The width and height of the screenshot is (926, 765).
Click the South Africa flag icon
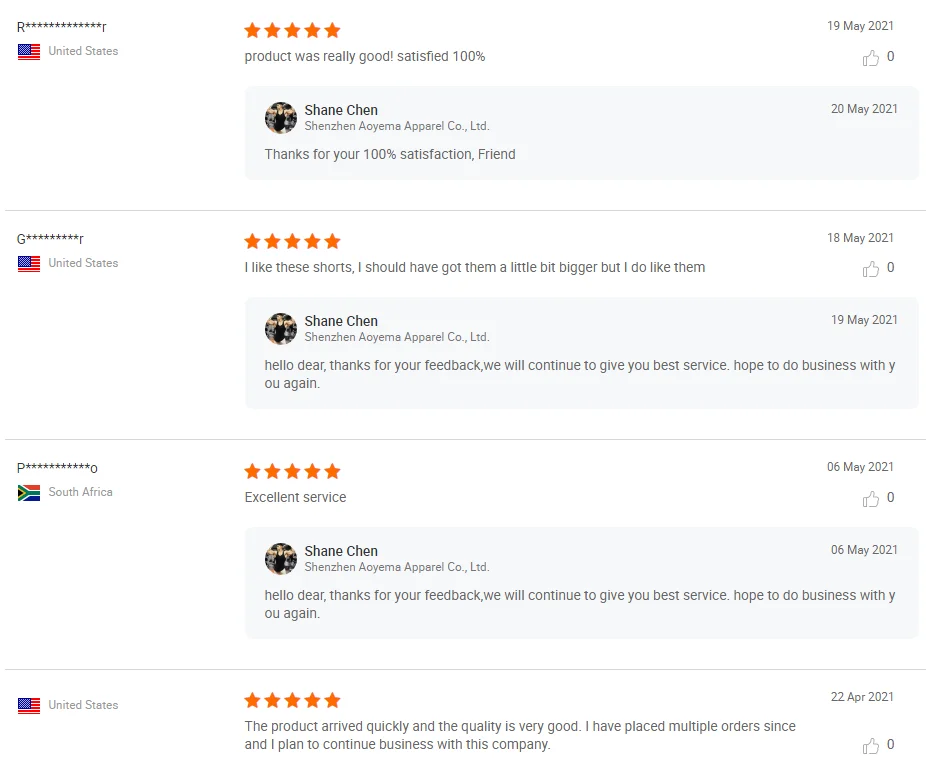coord(29,493)
